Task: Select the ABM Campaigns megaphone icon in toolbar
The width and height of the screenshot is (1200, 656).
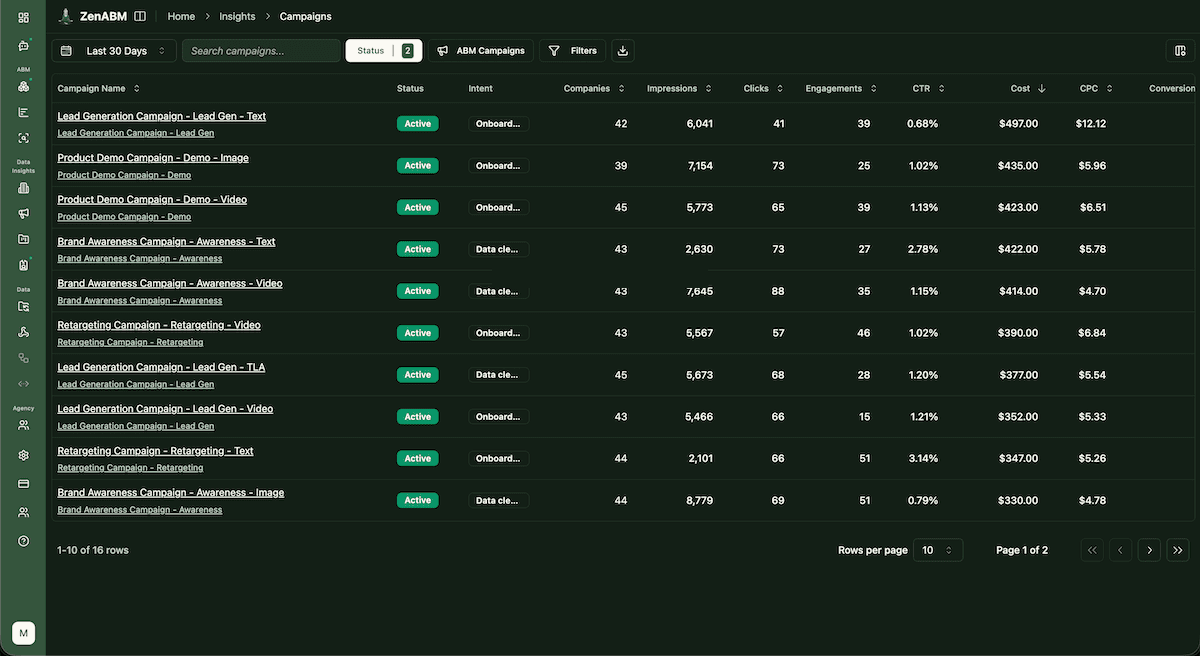Action: point(444,50)
